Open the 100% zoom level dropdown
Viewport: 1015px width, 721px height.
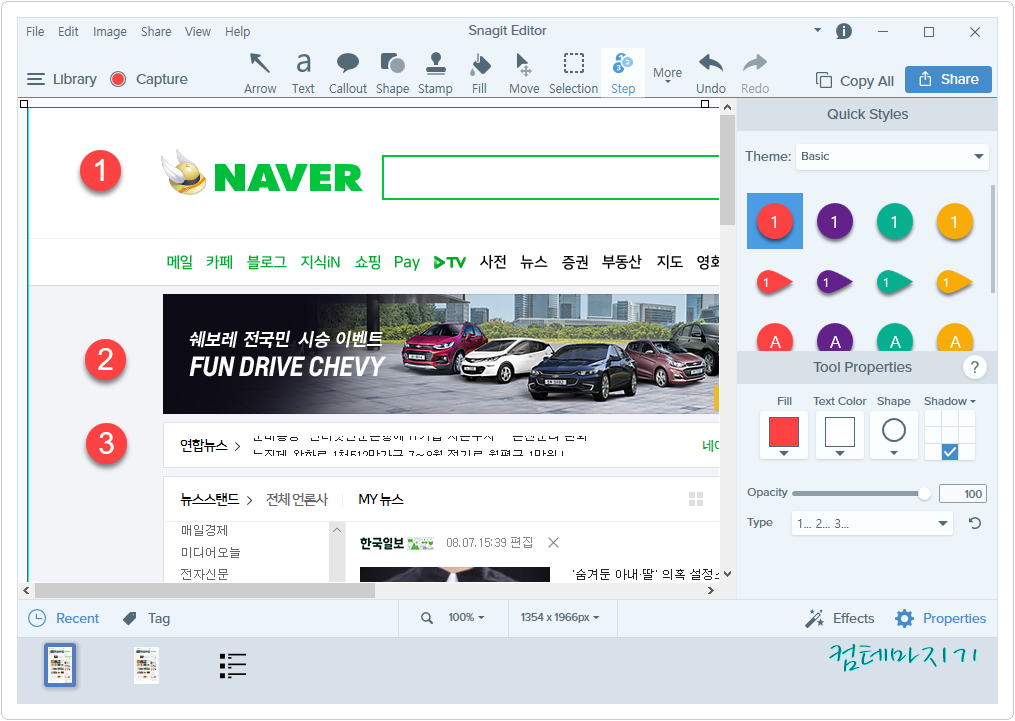pyautogui.click(x=466, y=617)
